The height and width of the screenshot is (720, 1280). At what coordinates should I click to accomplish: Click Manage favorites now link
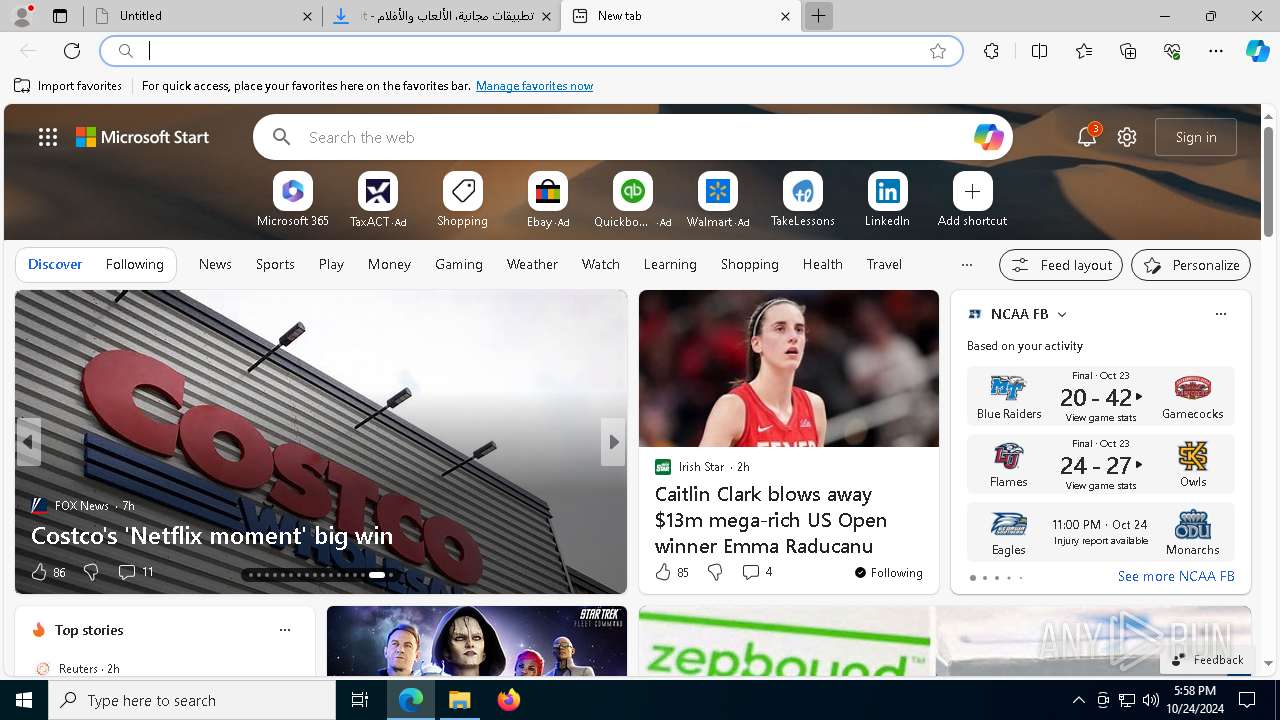tap(534, 86)
